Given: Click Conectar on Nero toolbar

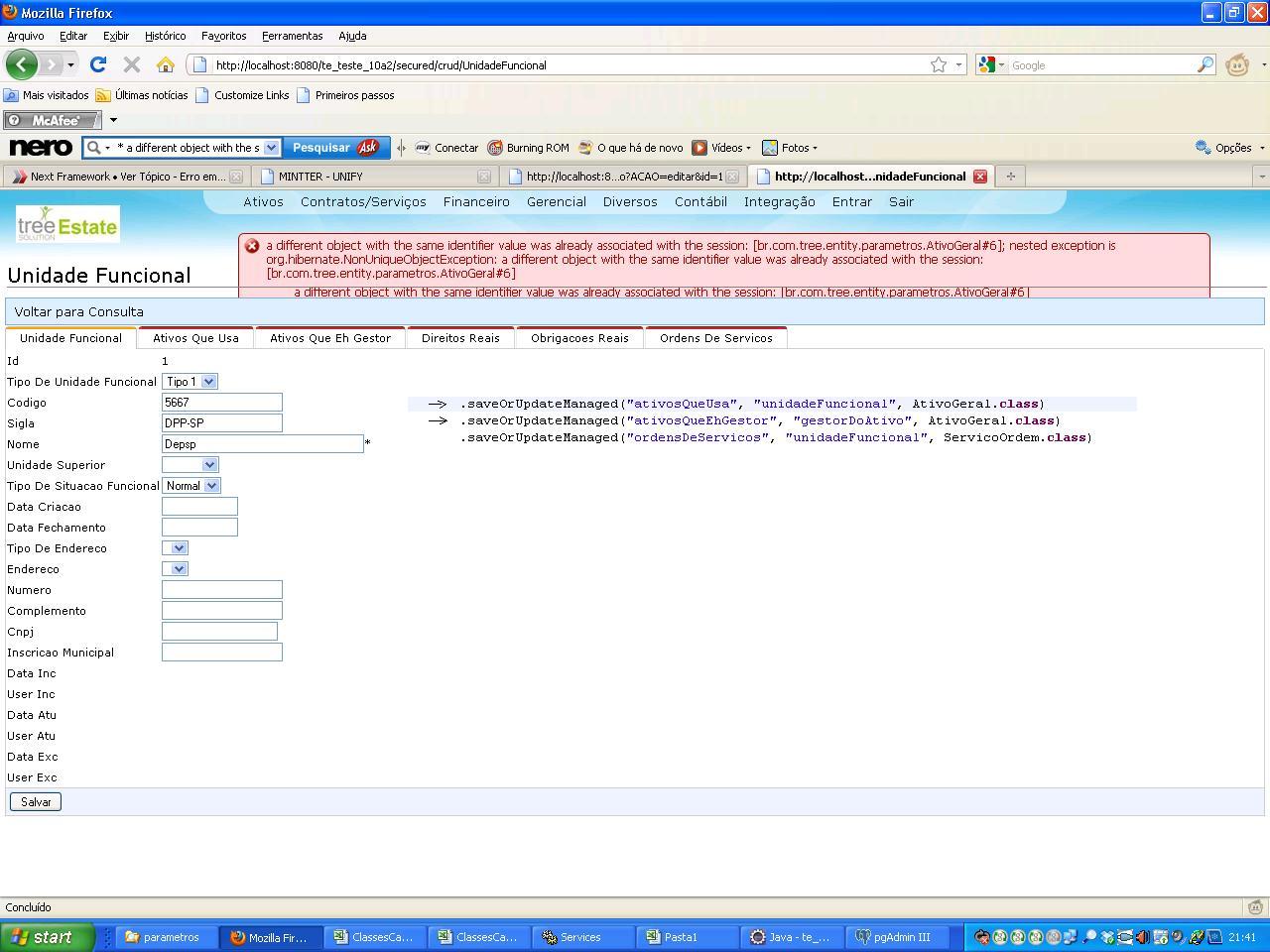Looking at the screenshot, I should [x=446, y=148].
